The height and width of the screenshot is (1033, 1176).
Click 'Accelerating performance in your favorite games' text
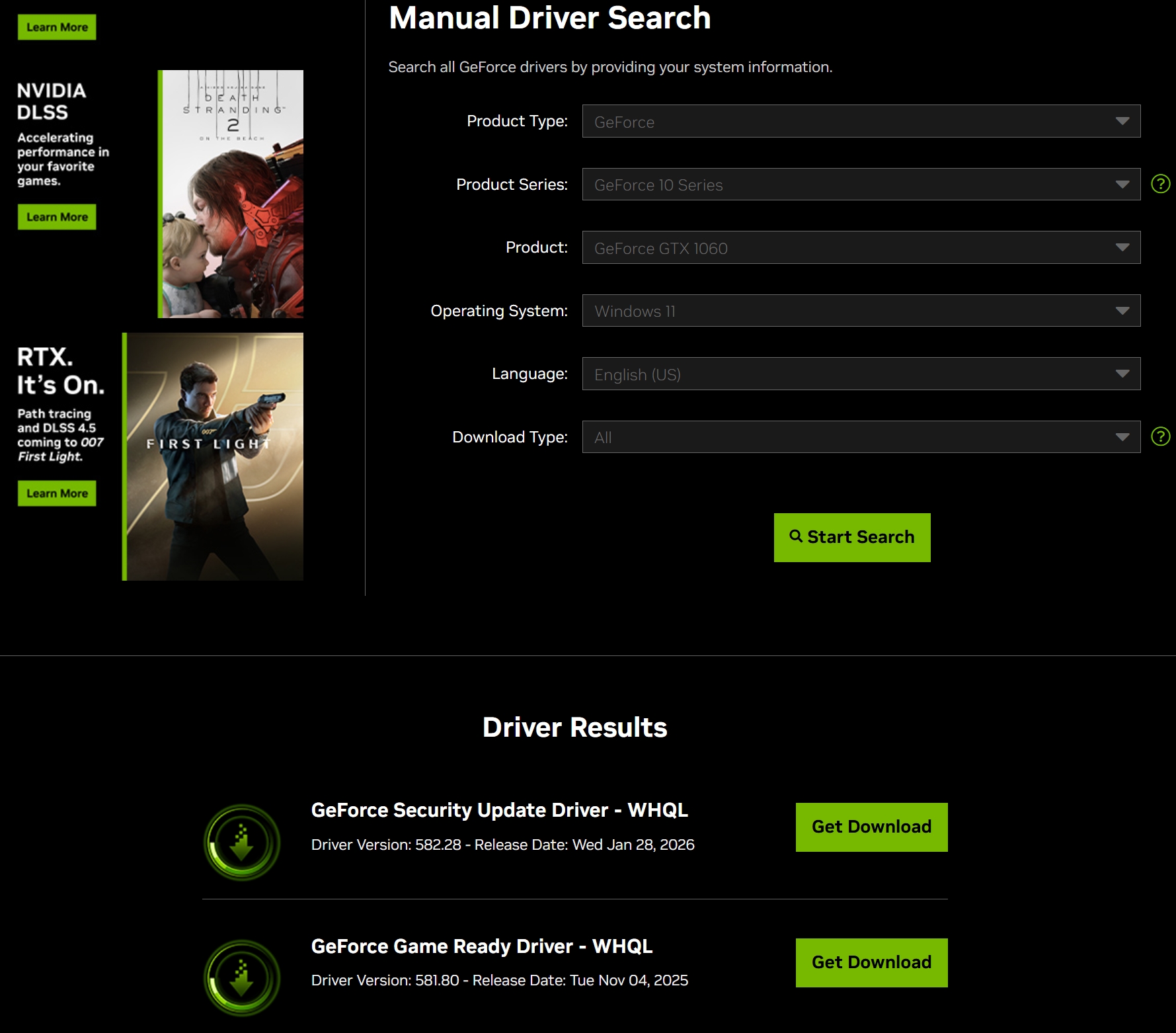pos(63,159)
